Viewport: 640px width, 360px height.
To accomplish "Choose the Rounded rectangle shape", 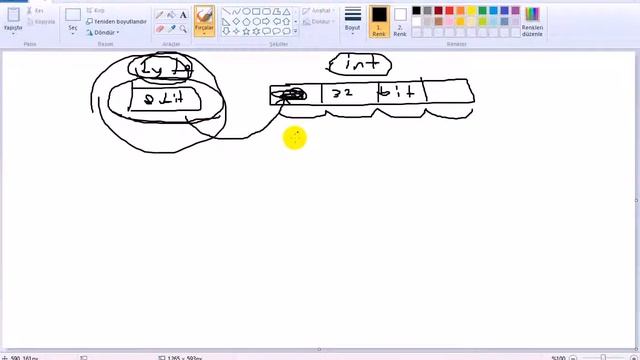I will [266, 12].
